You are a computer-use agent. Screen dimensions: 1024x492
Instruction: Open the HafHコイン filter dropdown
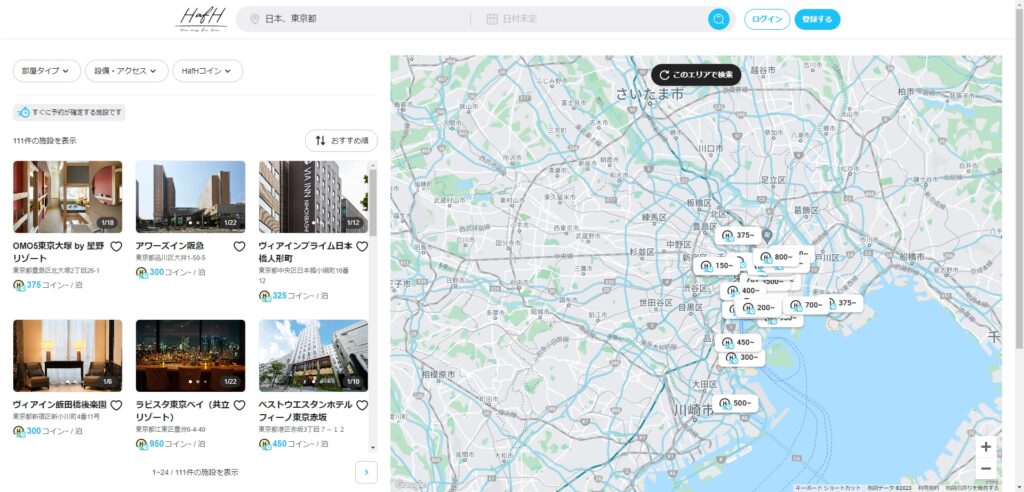[208, 71]
